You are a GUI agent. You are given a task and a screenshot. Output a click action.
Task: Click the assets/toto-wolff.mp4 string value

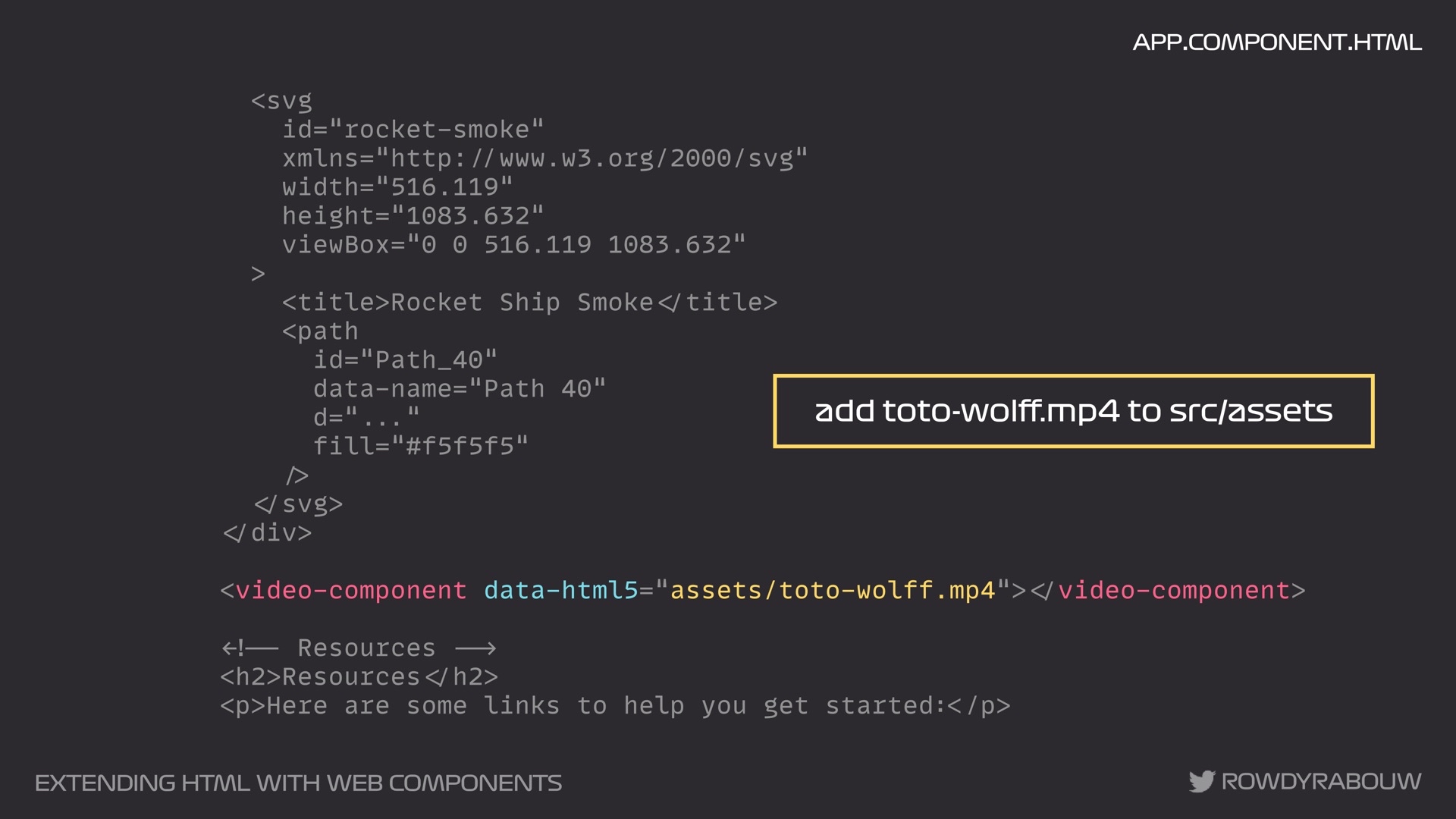pyautogui.click(x=832, y=590)
